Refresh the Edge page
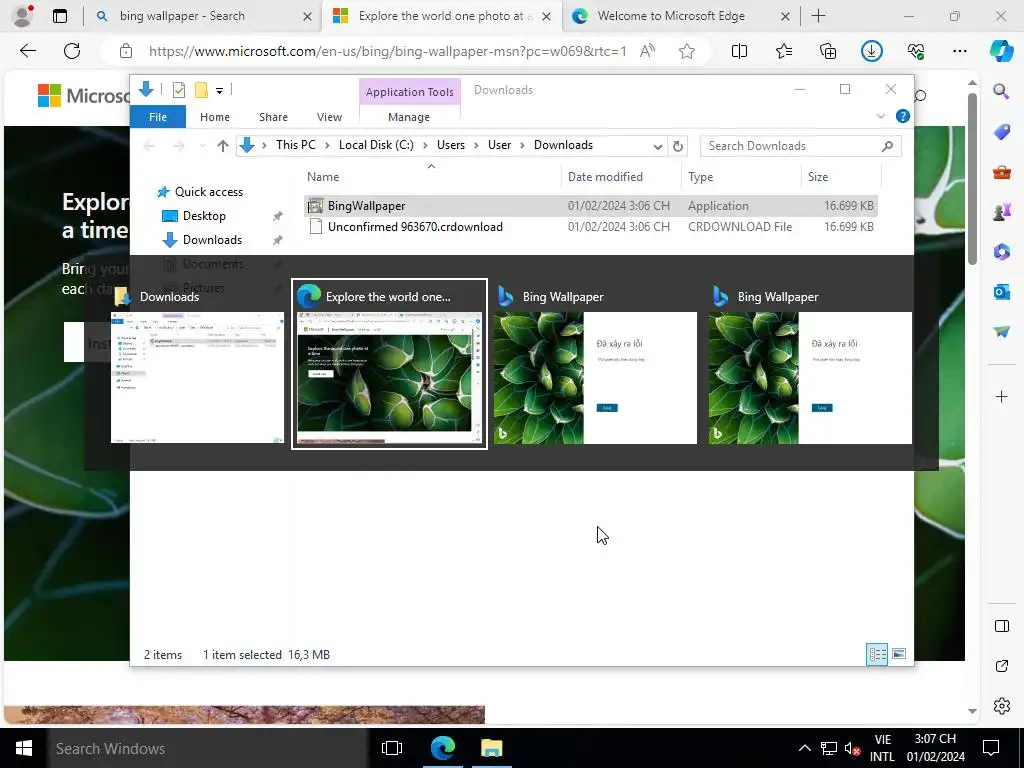 click(x=72, y=51)
